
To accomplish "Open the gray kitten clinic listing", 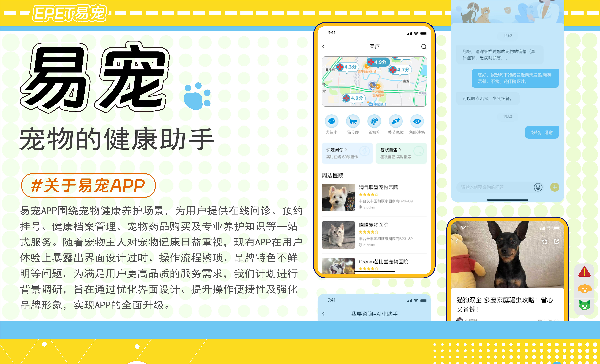I will pyautogui.click(x=374, y=235).
